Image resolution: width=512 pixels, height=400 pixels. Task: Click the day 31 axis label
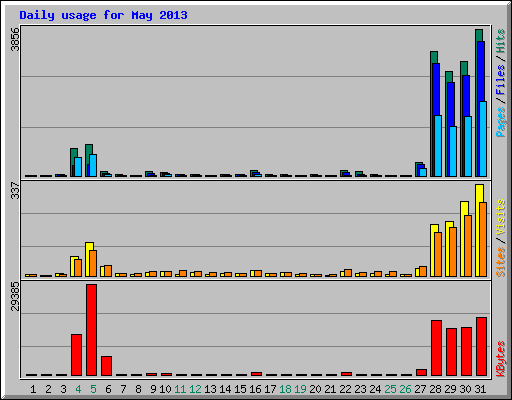(480, 389)
